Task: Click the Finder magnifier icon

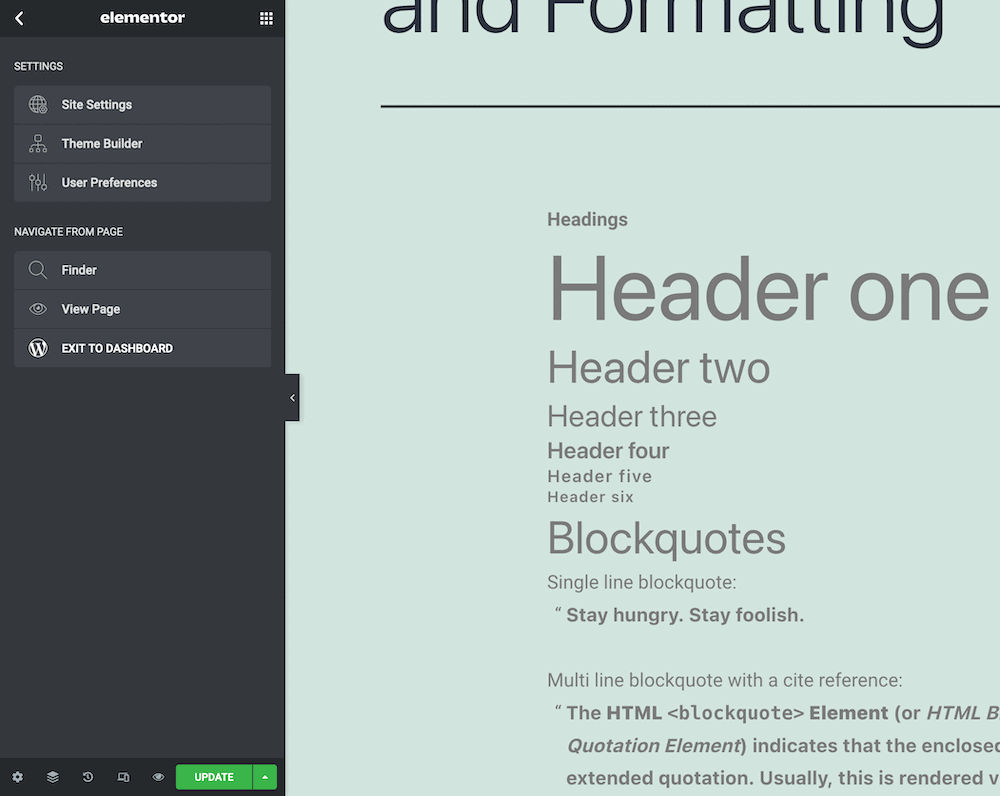Action: [38, 270]
